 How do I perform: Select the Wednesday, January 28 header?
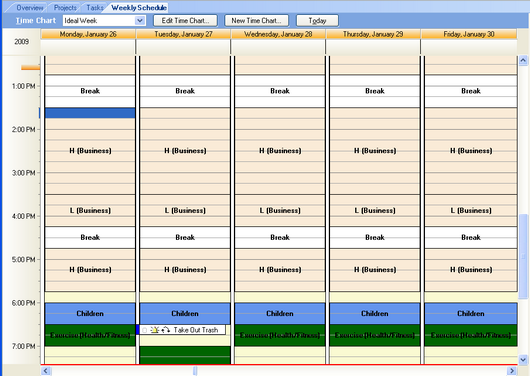[x=278, y=34]
